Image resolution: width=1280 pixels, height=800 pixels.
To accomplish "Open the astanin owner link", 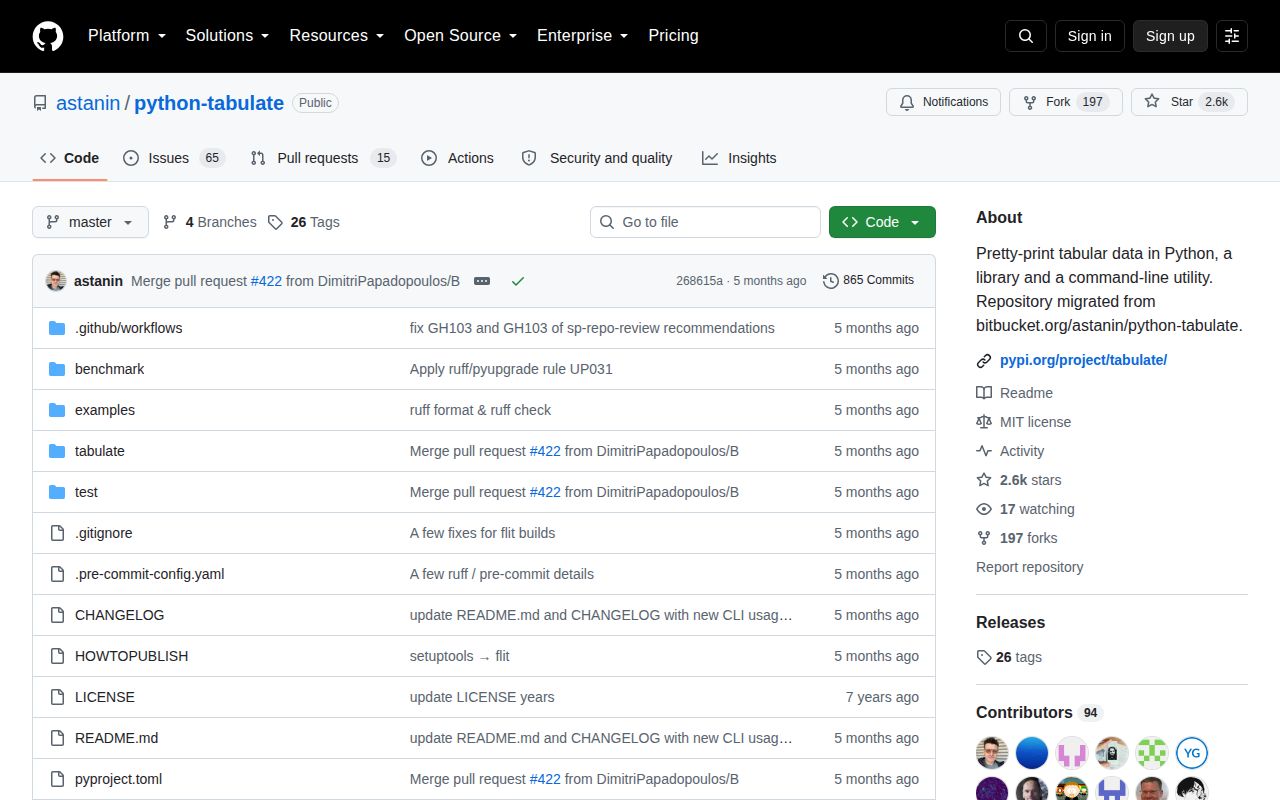I will point(88,103).
